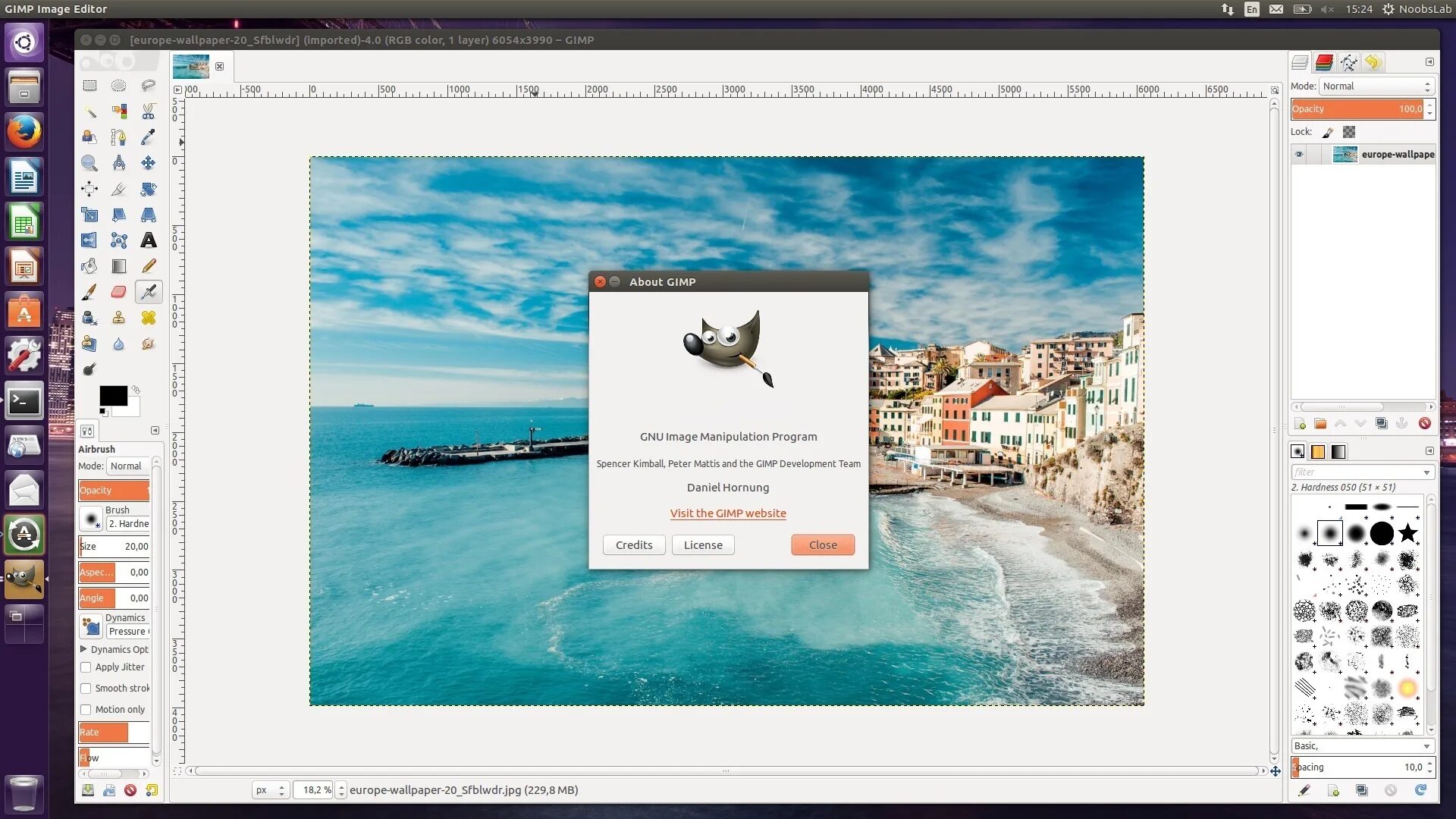Image resolution: width=1456 pixels, height=819 pixels.
Task: Click the Credits button
Action: click(x=634, y=545)
